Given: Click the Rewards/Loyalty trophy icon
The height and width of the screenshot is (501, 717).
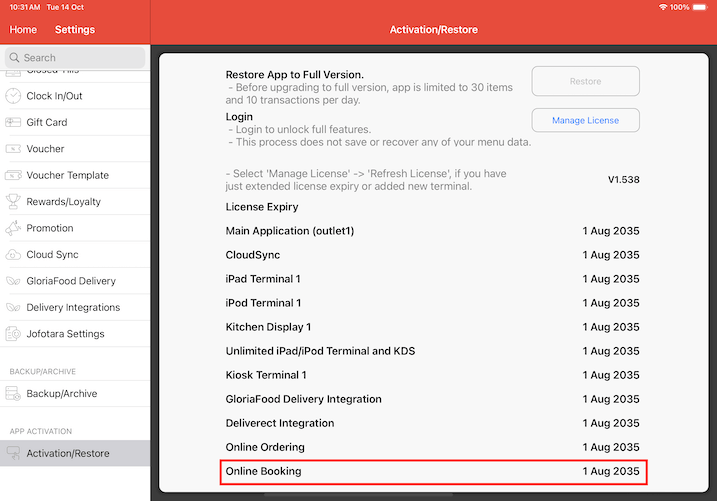Looking at the screenshot, I should [x=13, y=202].
